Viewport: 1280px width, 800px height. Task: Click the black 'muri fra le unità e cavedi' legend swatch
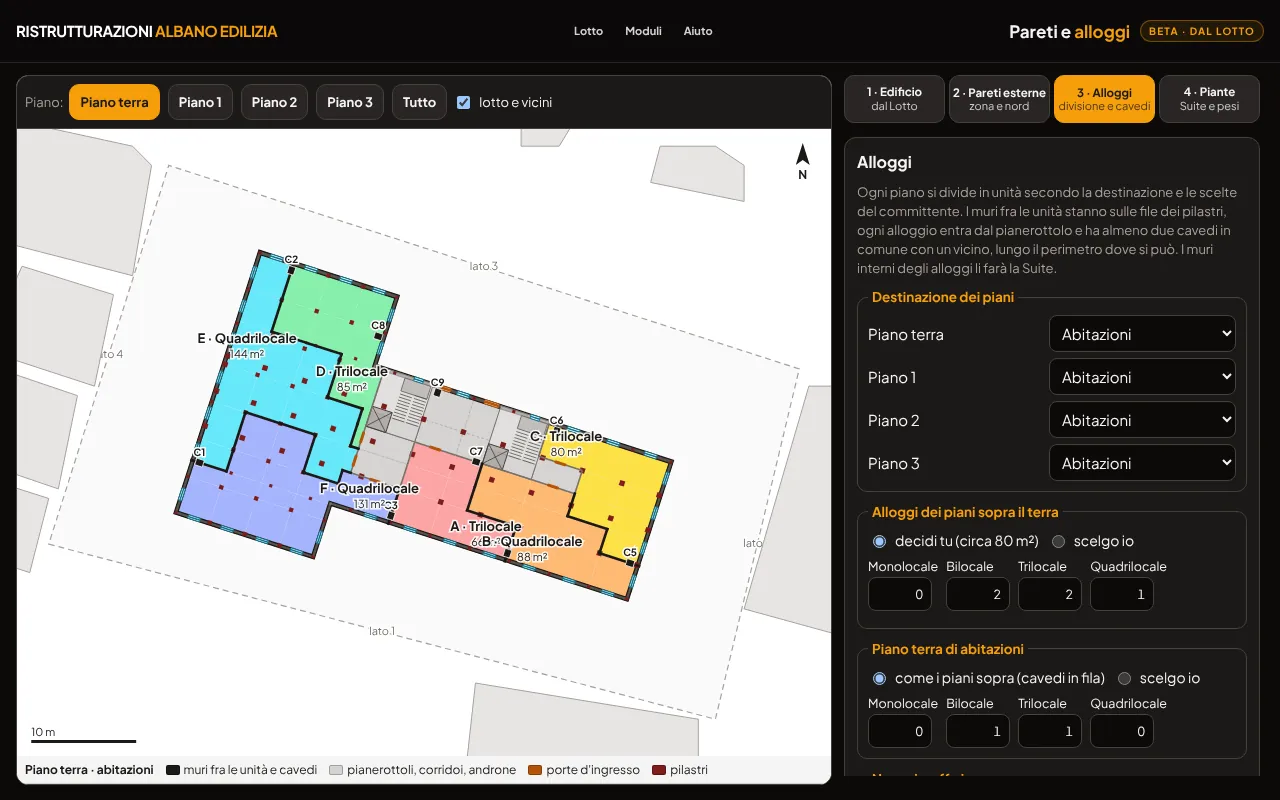[173, 770]
